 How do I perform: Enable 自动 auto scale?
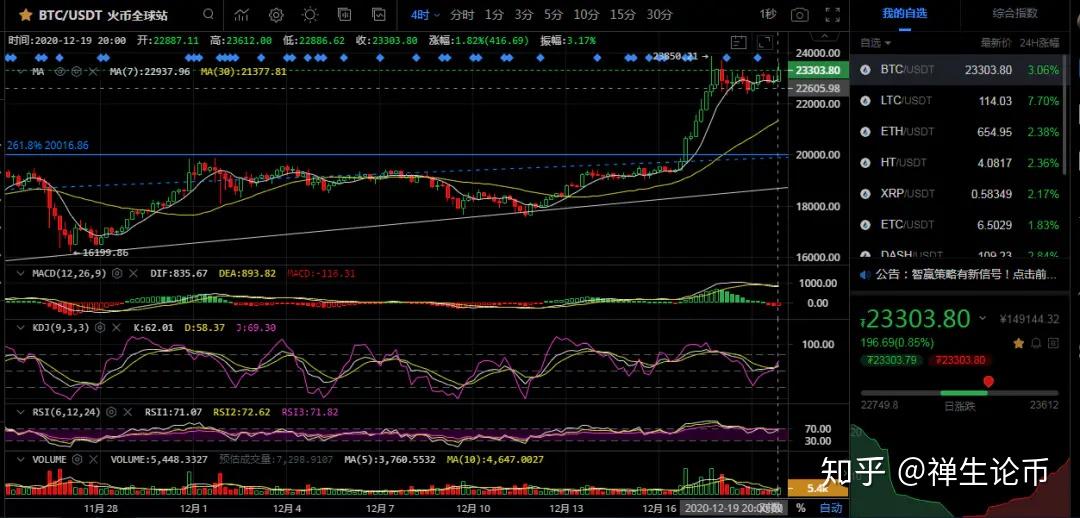831,508
